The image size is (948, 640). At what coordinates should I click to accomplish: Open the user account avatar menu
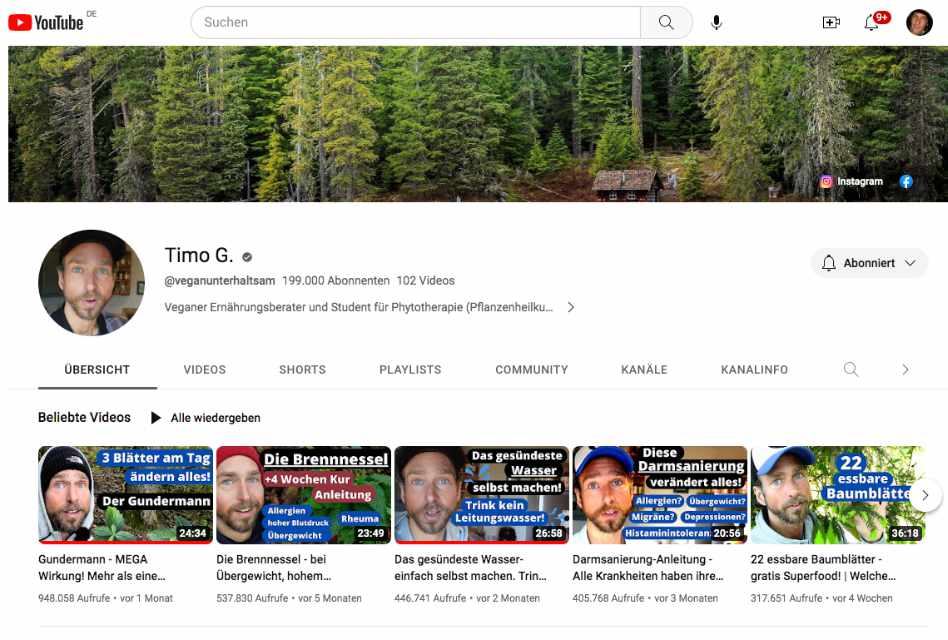click(x=919, y=22)
